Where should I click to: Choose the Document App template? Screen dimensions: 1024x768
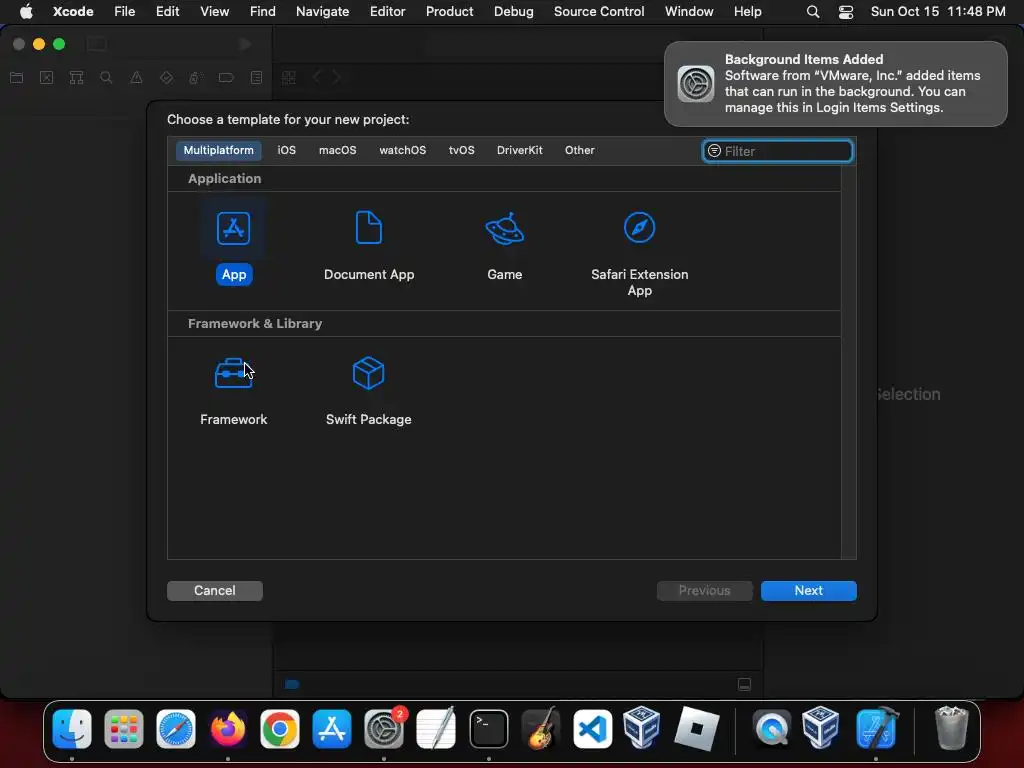click(369, 229)
